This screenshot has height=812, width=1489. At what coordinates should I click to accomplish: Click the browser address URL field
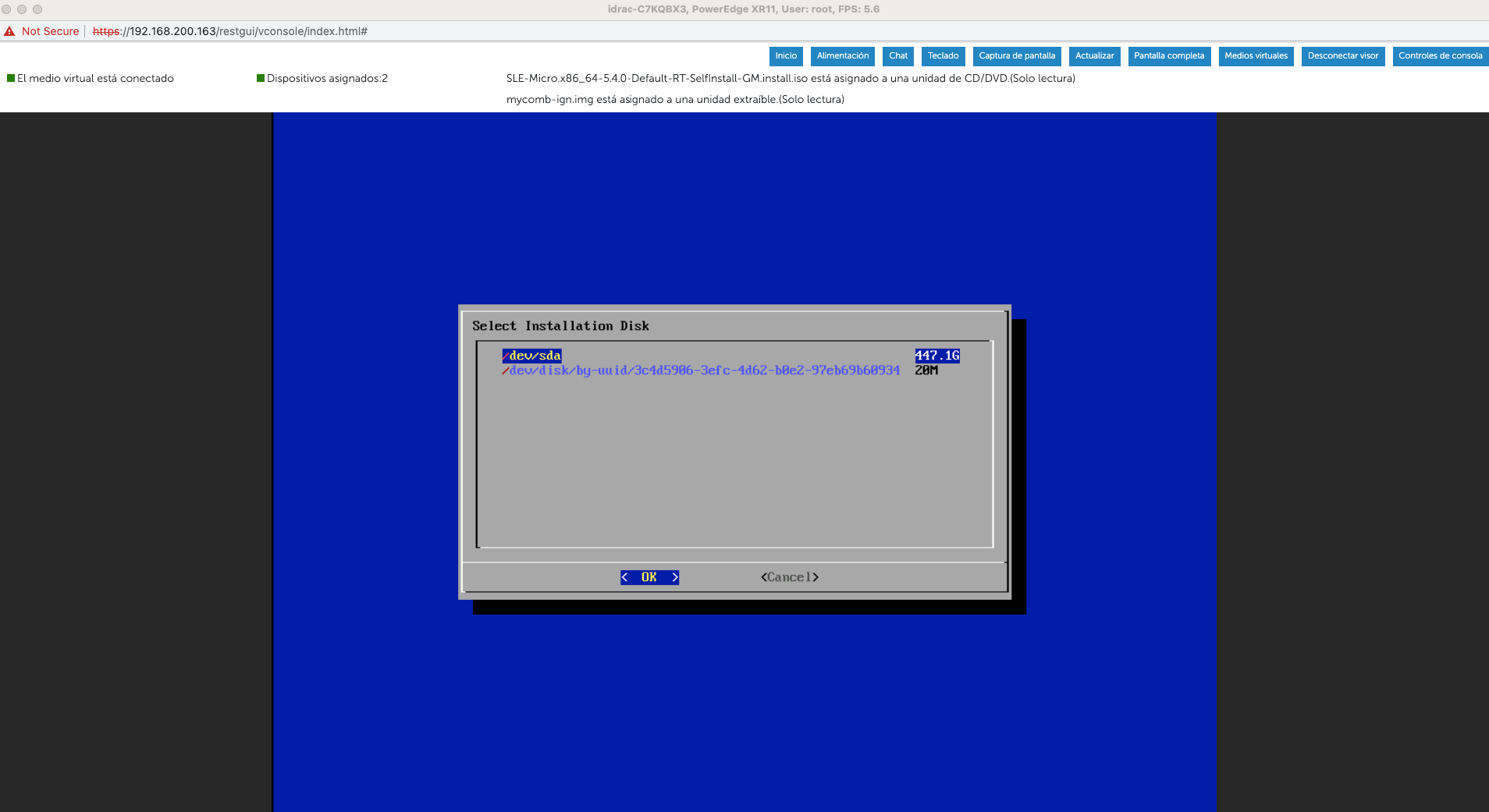pos(230,31)
